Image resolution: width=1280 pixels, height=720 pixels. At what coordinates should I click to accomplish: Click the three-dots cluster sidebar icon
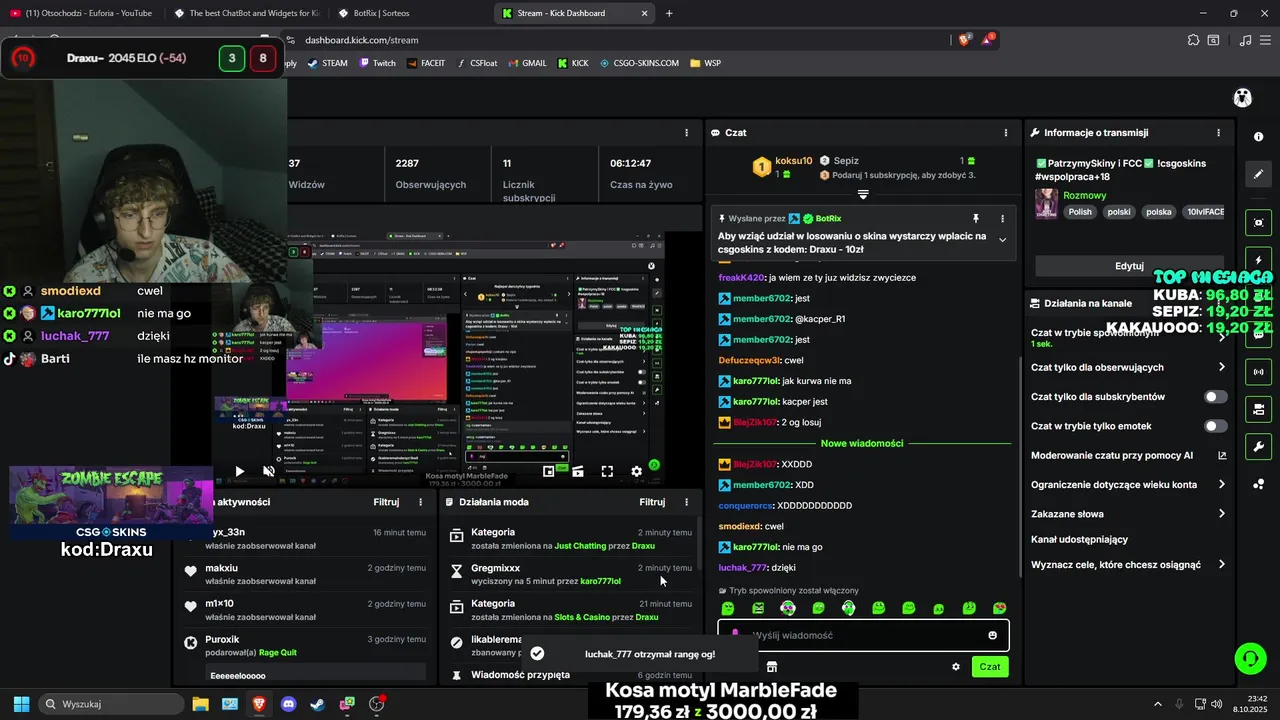coord(1258,484)
